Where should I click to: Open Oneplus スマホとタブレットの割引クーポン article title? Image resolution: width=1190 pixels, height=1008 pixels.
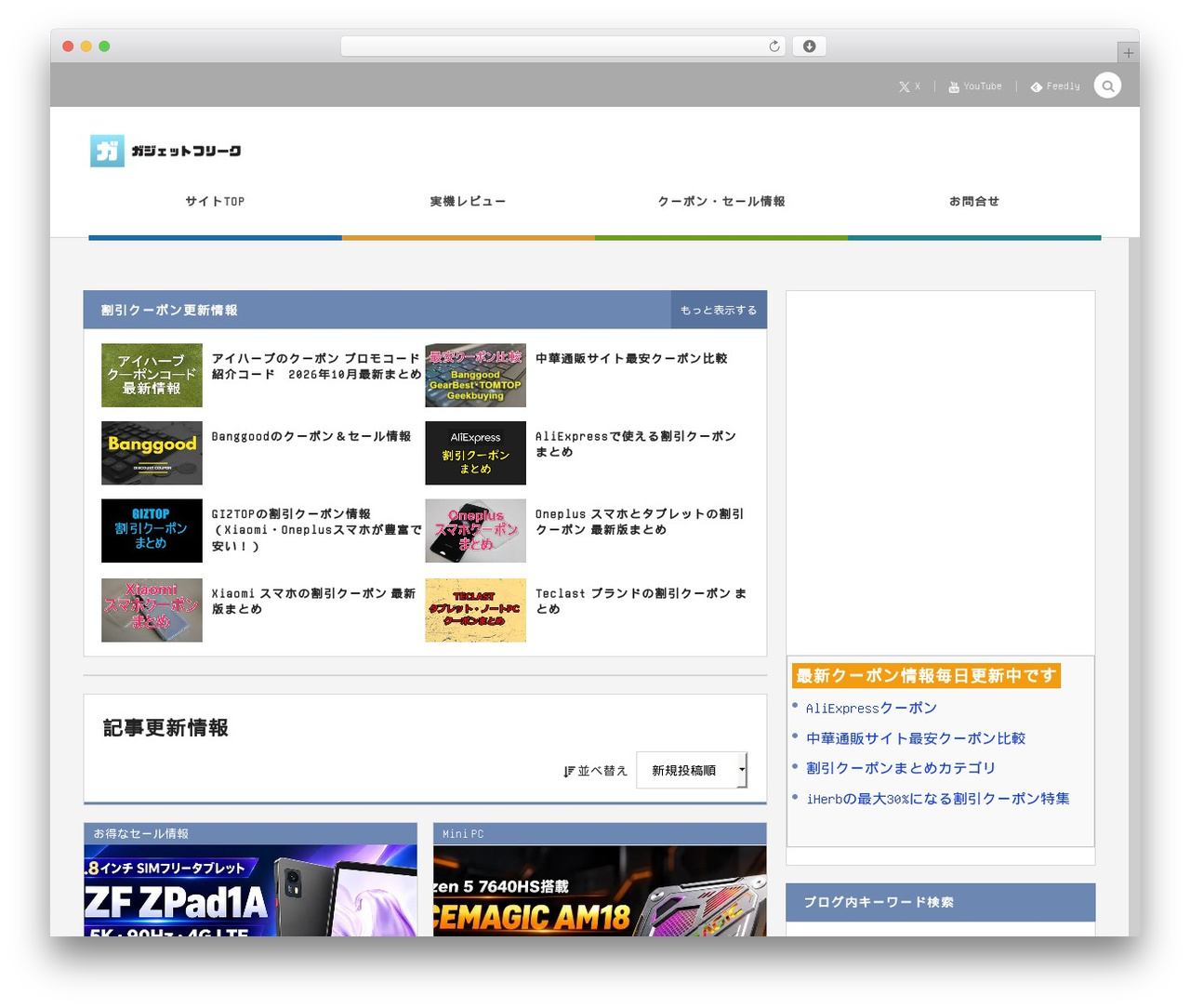click(x=640, y=522)
